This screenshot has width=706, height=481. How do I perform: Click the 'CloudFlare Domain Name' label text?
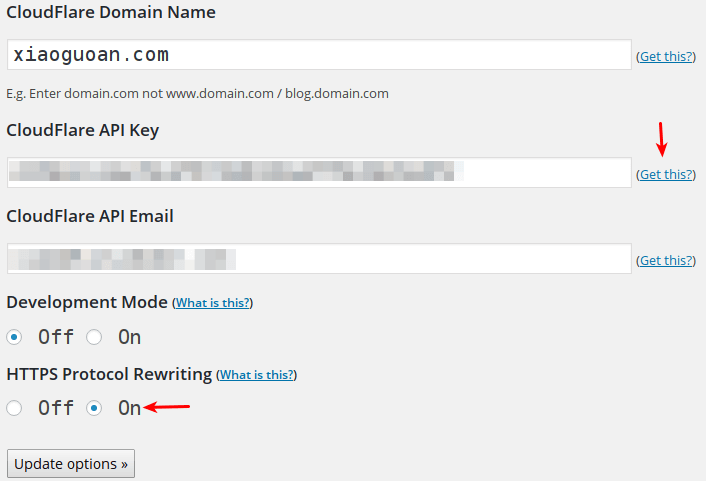[x=111, y=13]
